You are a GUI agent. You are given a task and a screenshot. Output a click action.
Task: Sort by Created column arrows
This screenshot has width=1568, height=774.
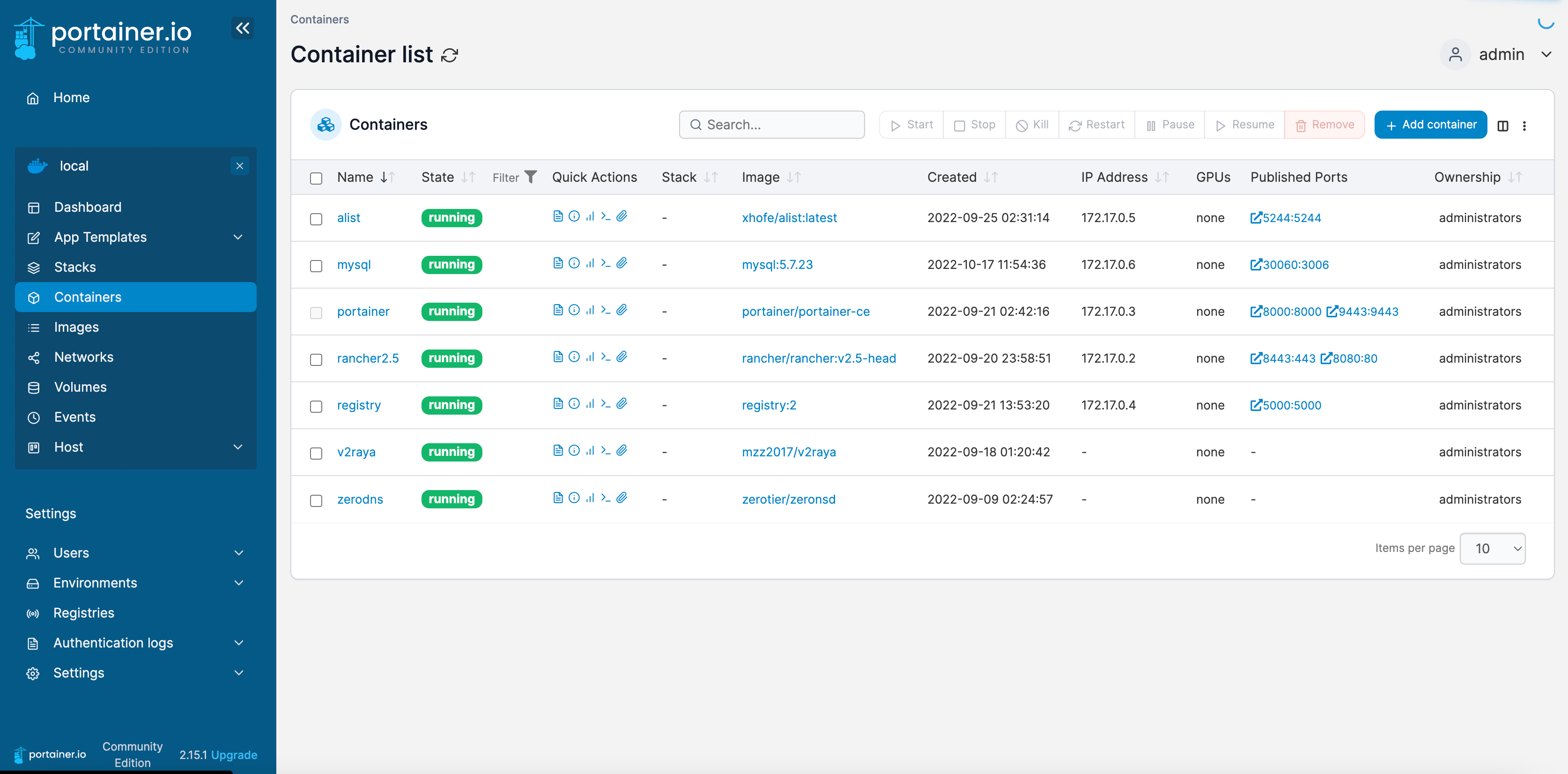(x=991, y=177)
